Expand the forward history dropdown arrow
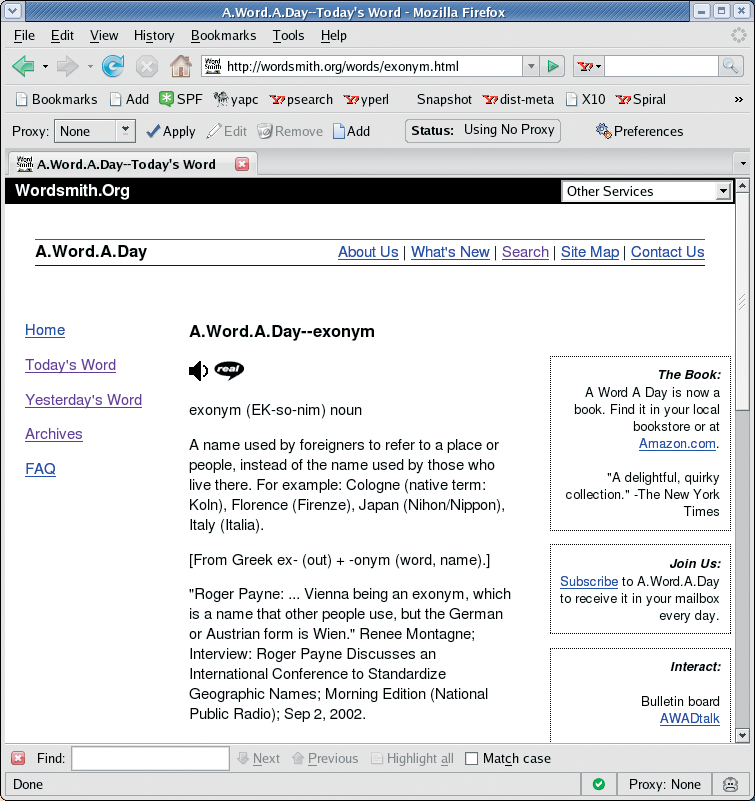Screen dimensions: 755x801 point(90,66)
